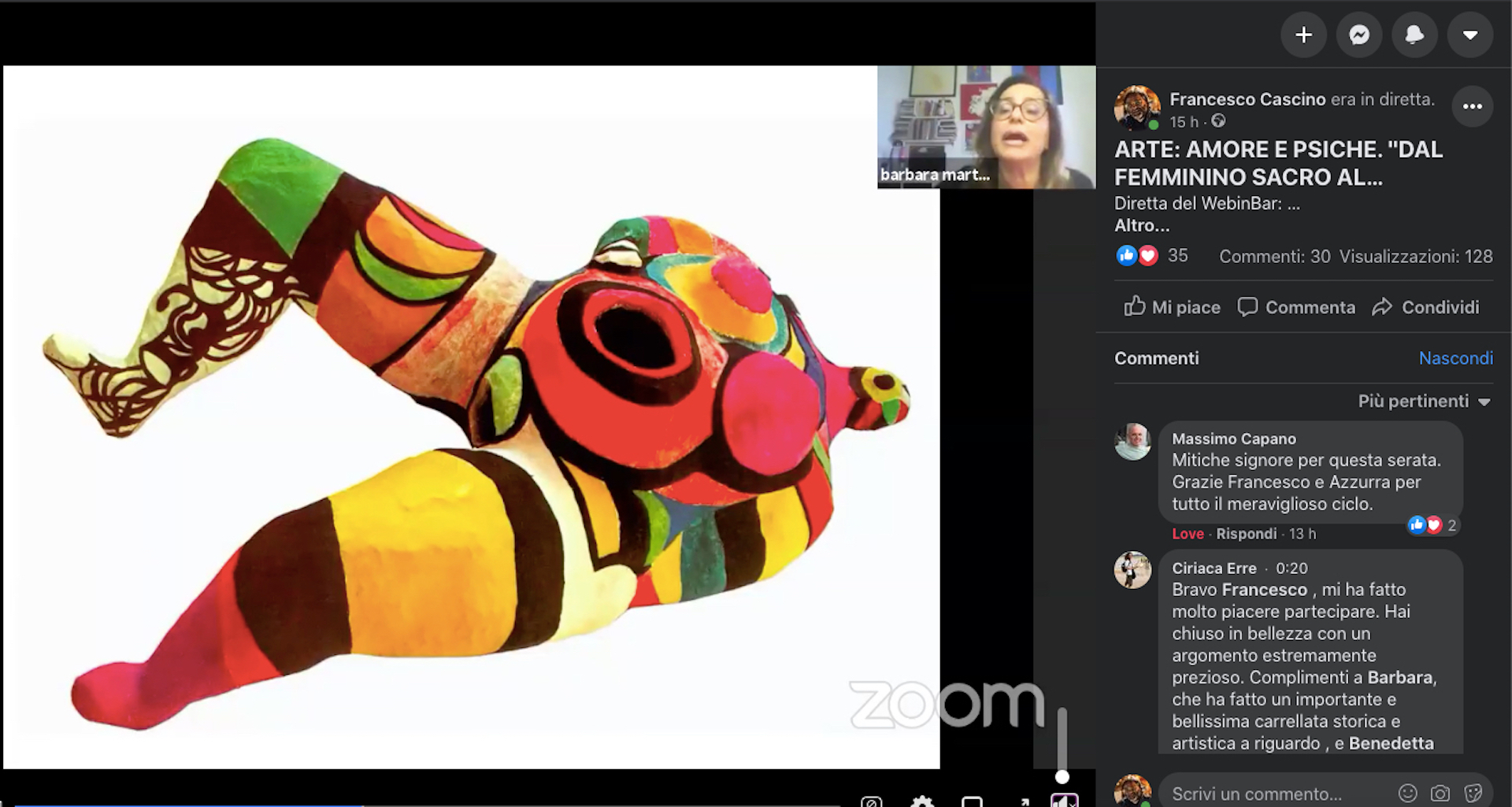1512x807 pixels.
Task: Insert an emoji with the smiley icon
Action: [x=1408, y=794]
